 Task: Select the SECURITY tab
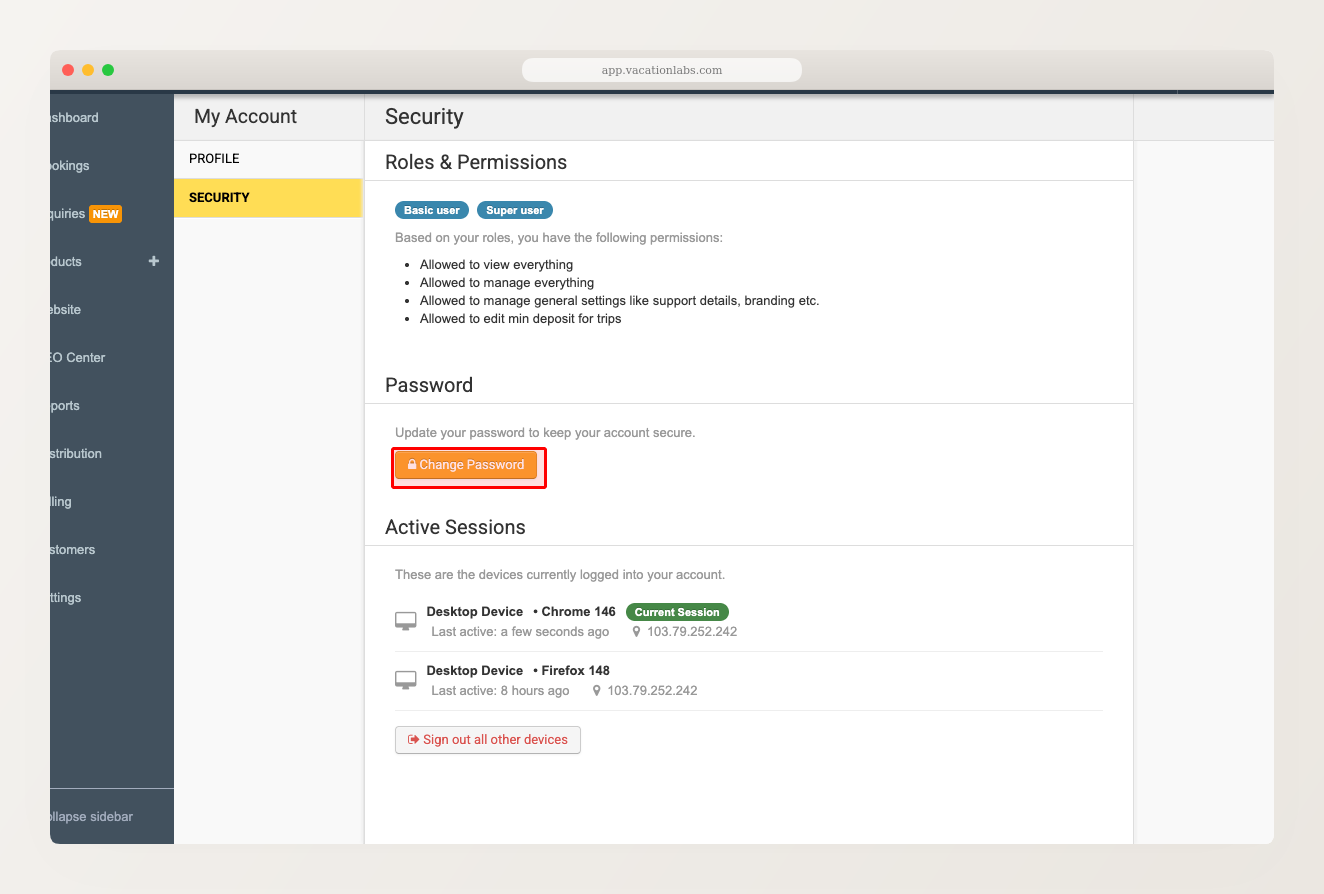219,197
